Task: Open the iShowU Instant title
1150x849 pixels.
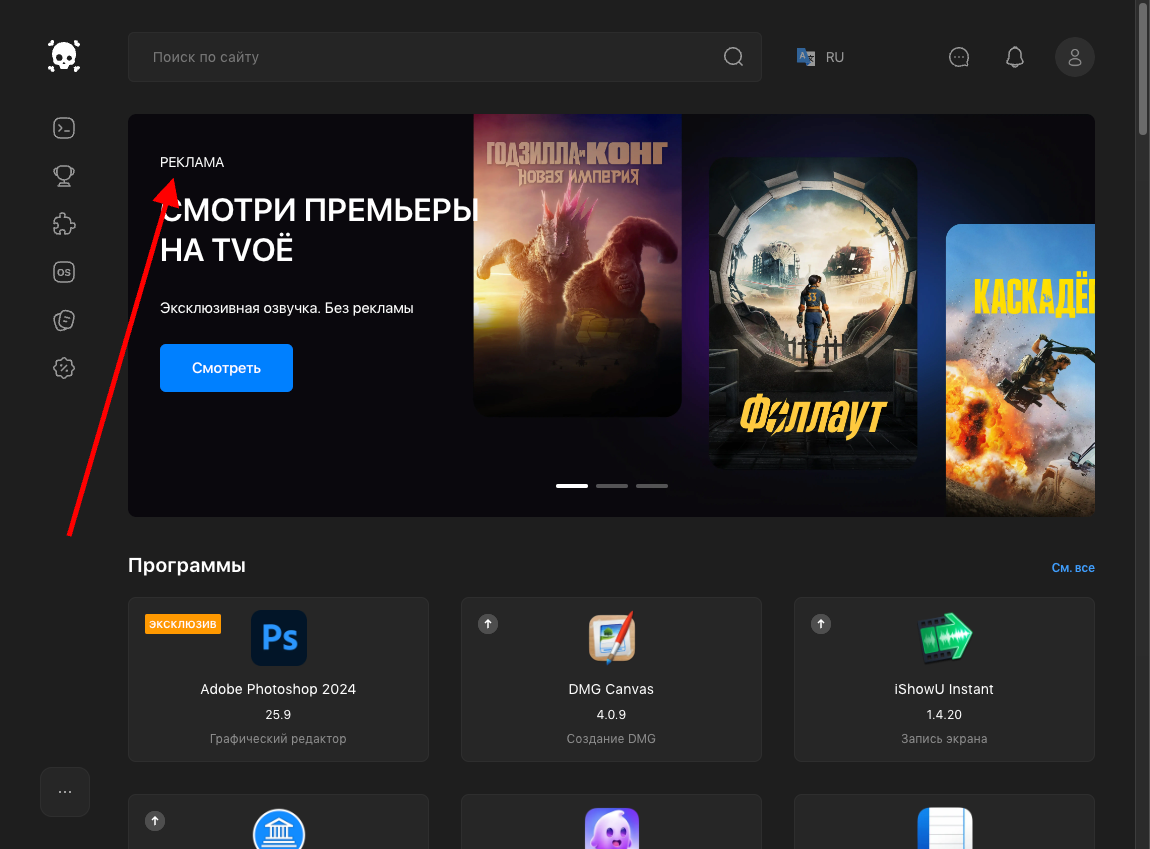Action: [x=944, y=689]
